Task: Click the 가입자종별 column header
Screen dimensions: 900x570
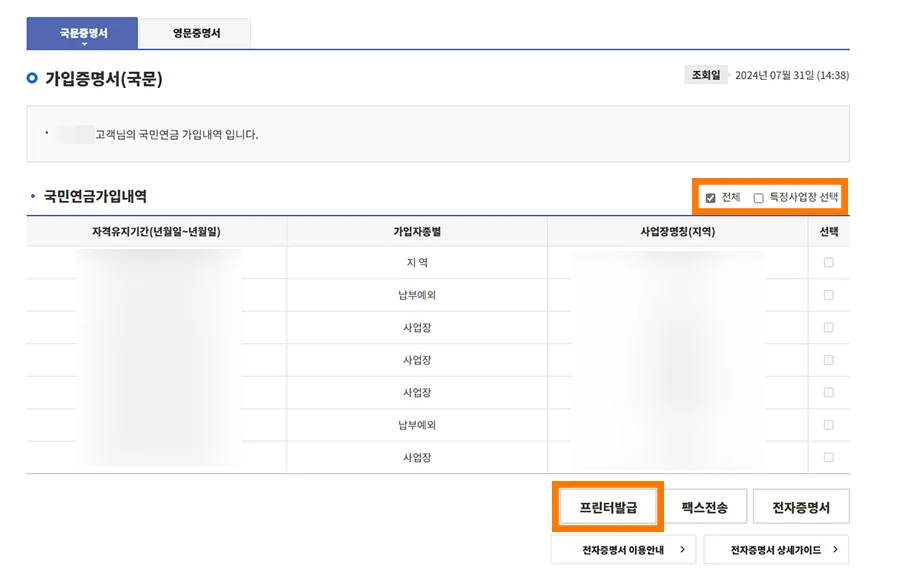Action: click(417, 232)
